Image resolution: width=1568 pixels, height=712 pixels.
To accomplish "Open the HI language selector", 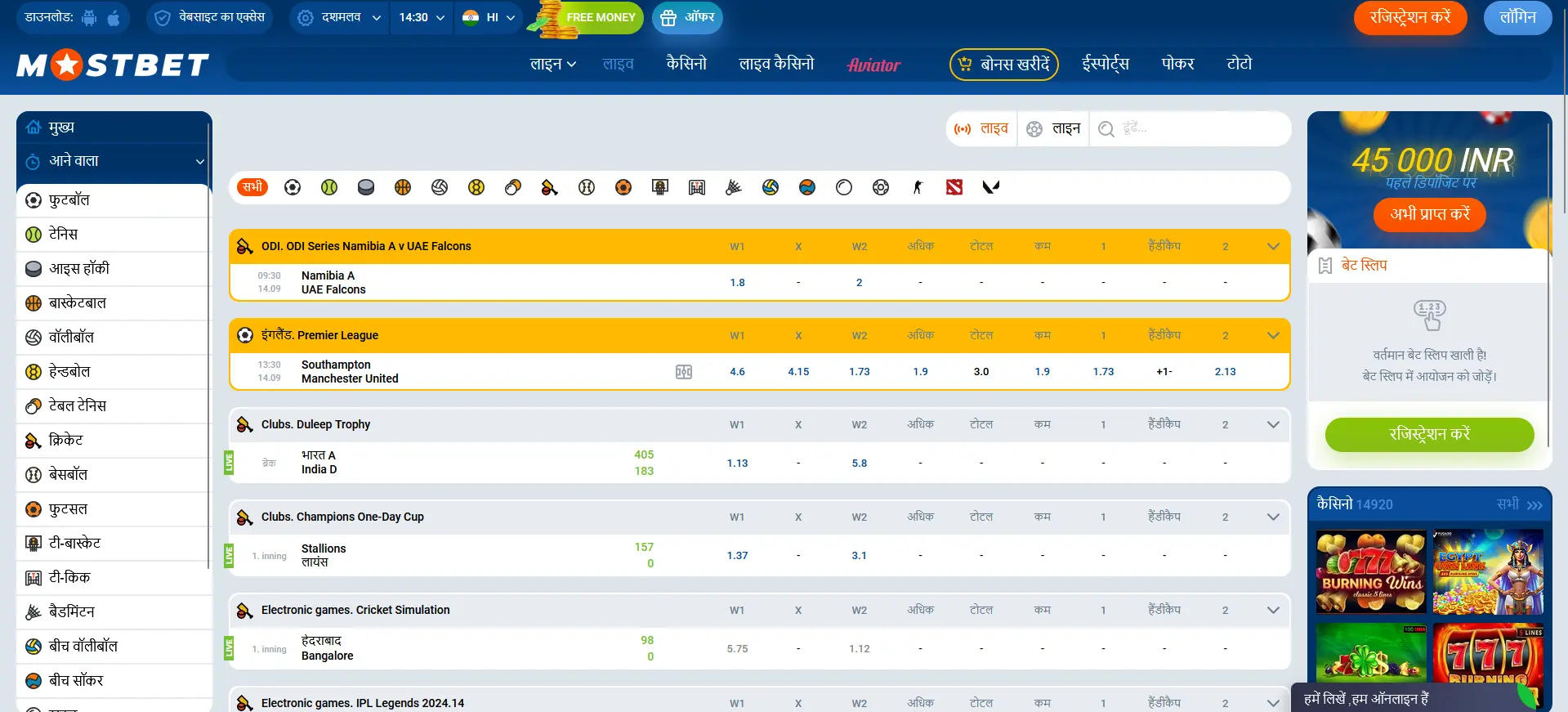I will [489, 17].
